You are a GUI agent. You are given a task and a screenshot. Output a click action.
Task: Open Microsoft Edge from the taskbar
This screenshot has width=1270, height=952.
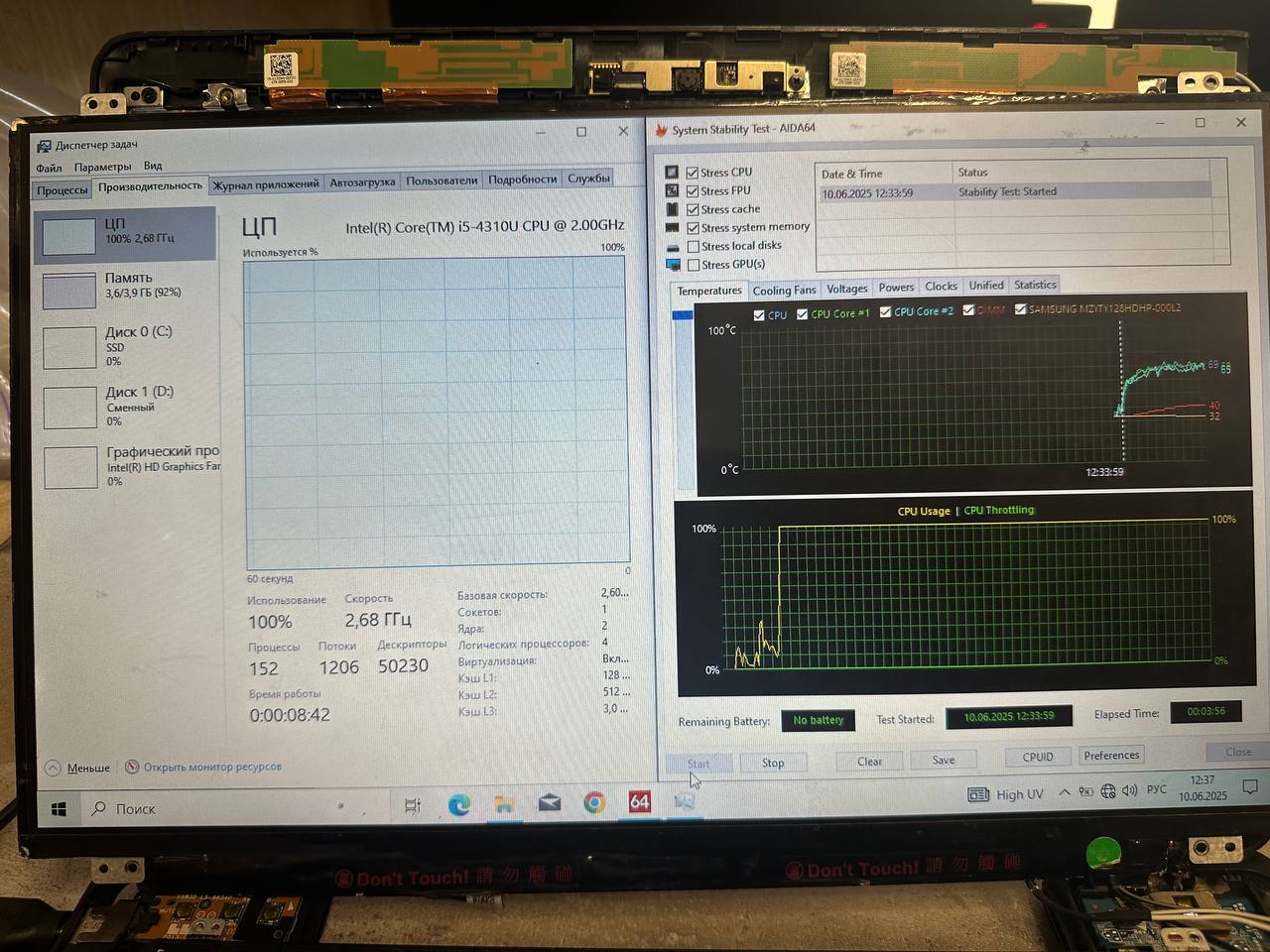coord(458,805)
